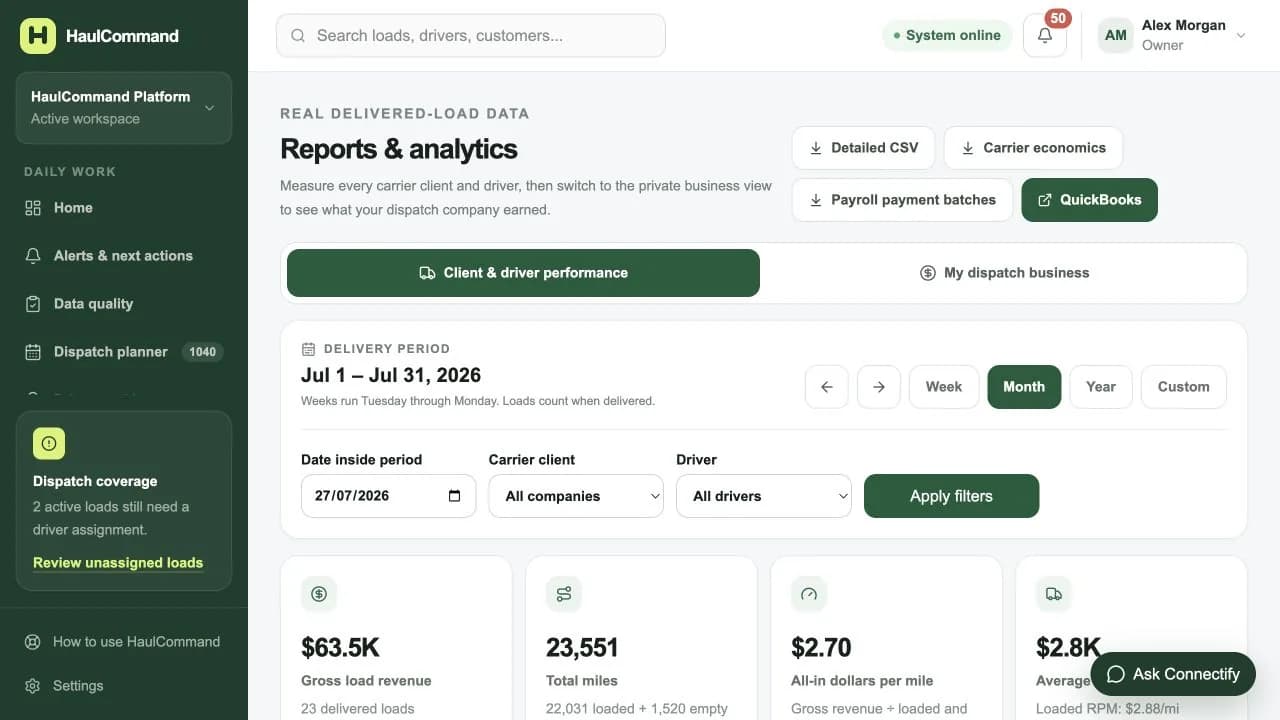Click the QuickBooks external link icon

click(1045, 200)
